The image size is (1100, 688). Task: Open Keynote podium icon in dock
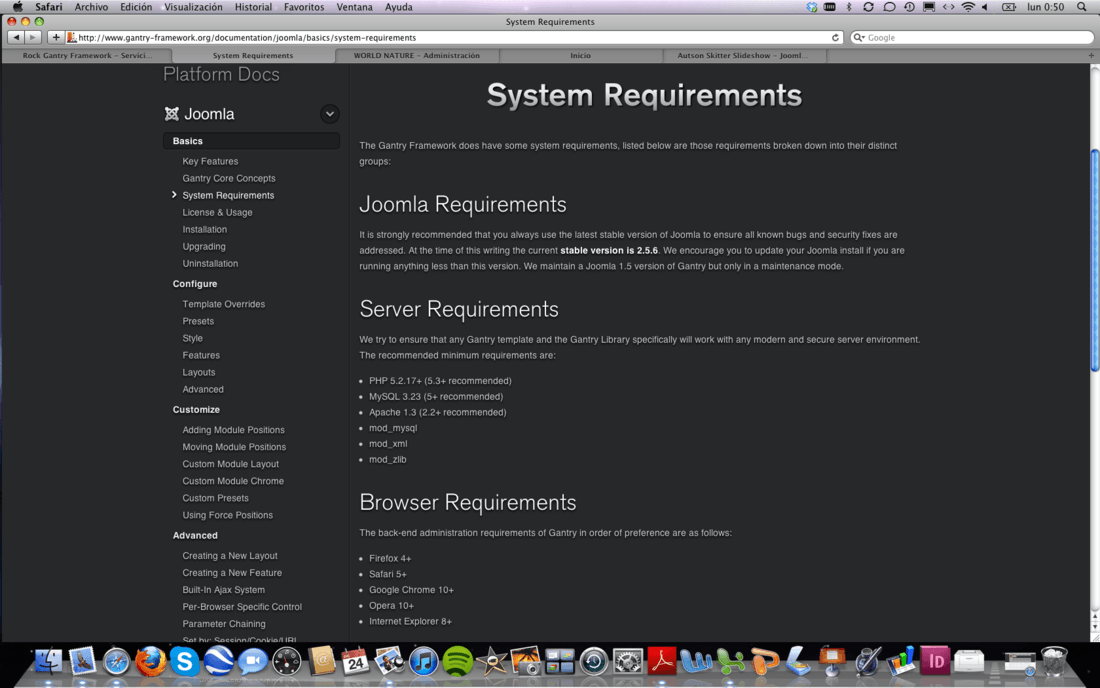[832, 661]
